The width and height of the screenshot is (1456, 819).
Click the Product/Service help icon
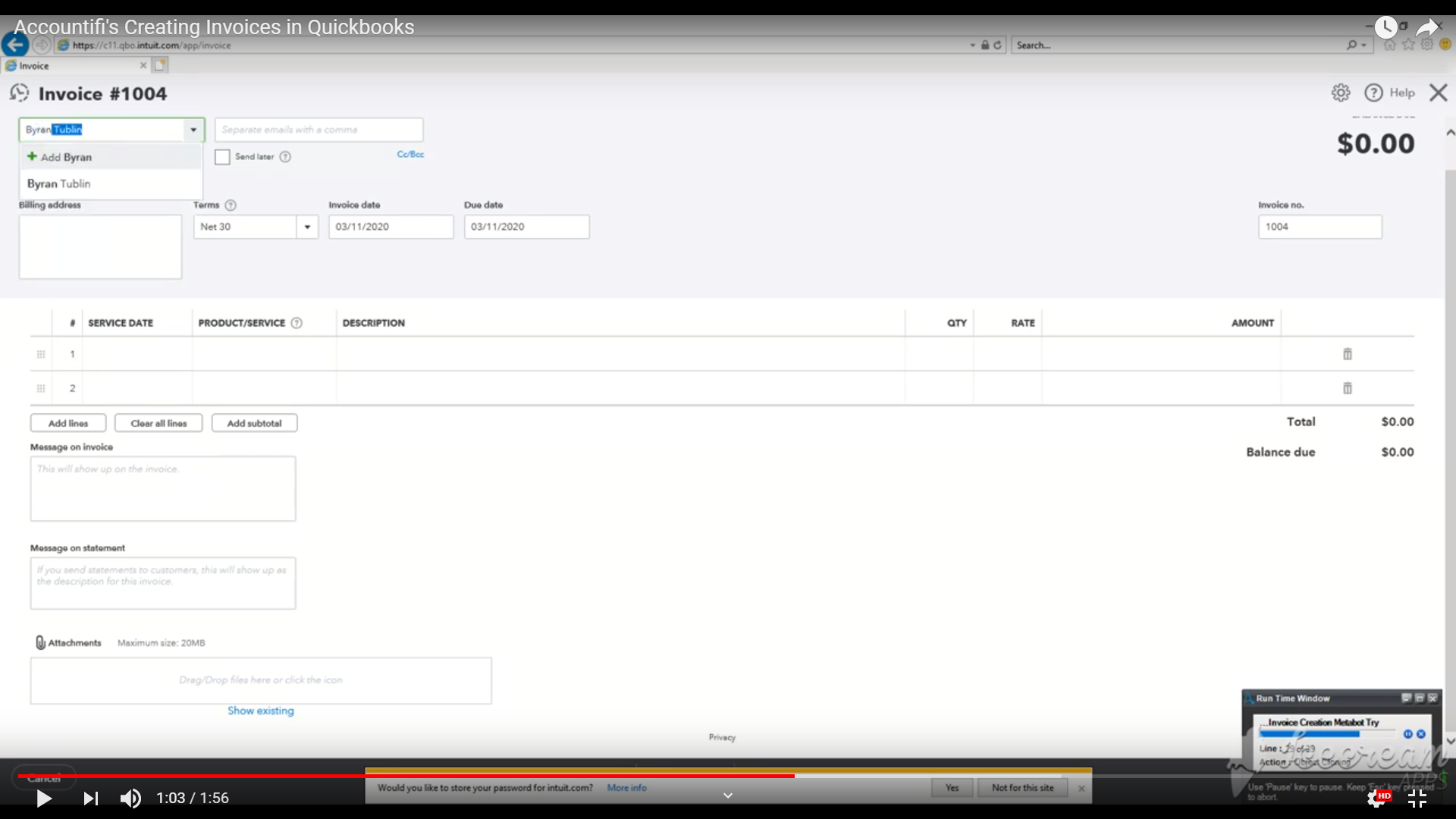(x=297, y=323)
